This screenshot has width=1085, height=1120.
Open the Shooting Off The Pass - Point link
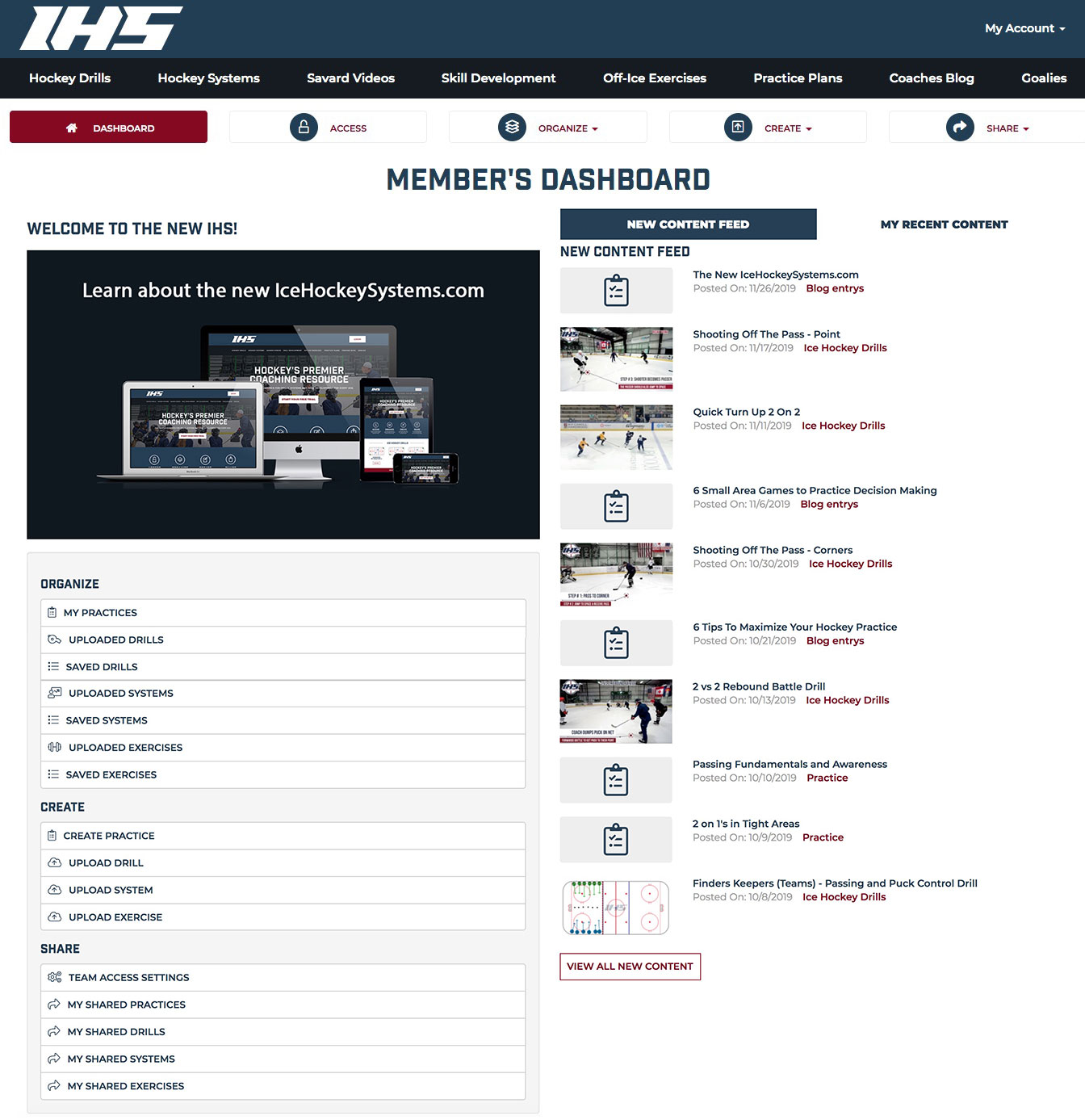pyautogui.click(x=767, y=334)
